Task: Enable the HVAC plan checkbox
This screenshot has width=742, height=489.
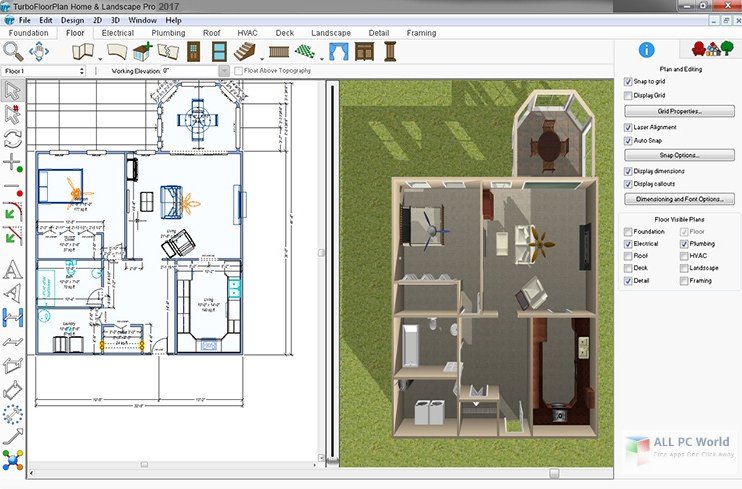Action: 684,256
